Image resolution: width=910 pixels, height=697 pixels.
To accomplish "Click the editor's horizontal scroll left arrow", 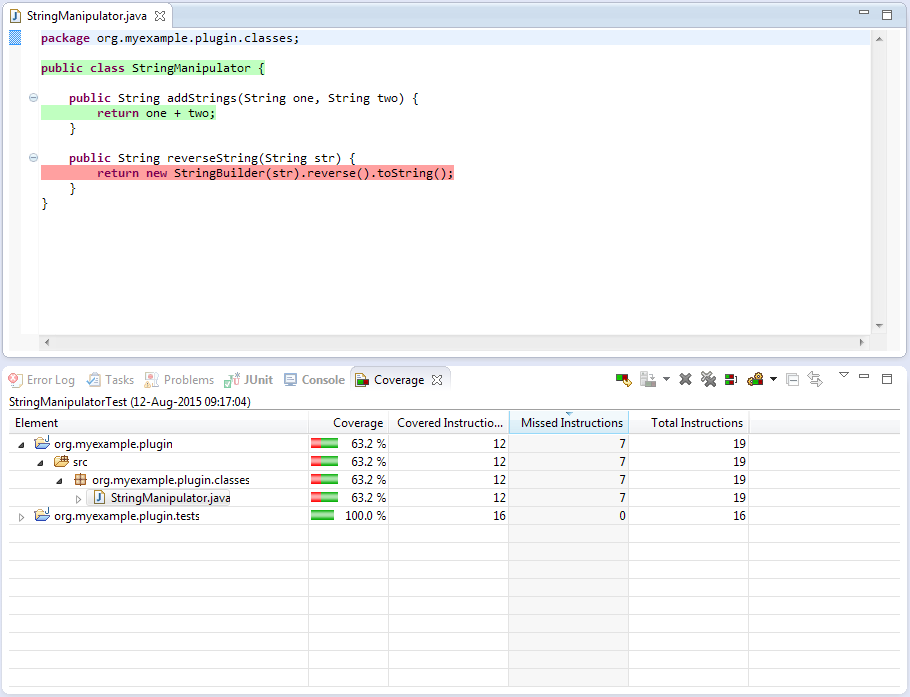I will coord(47,342).
